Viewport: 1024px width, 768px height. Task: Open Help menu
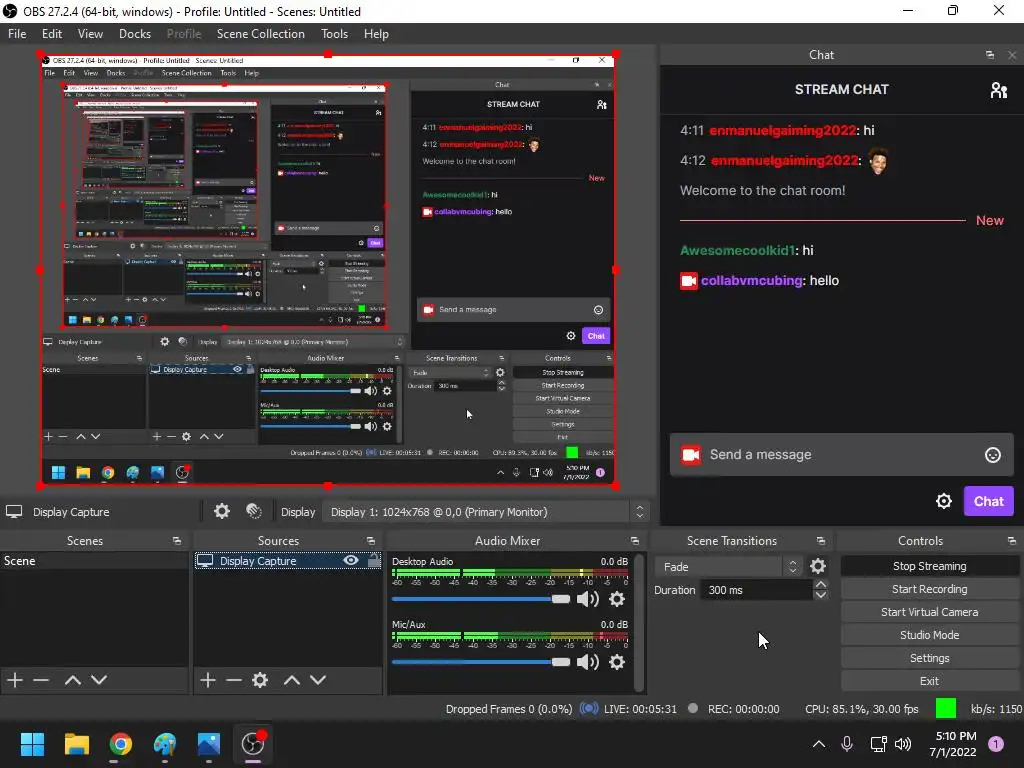click(376, 34)
